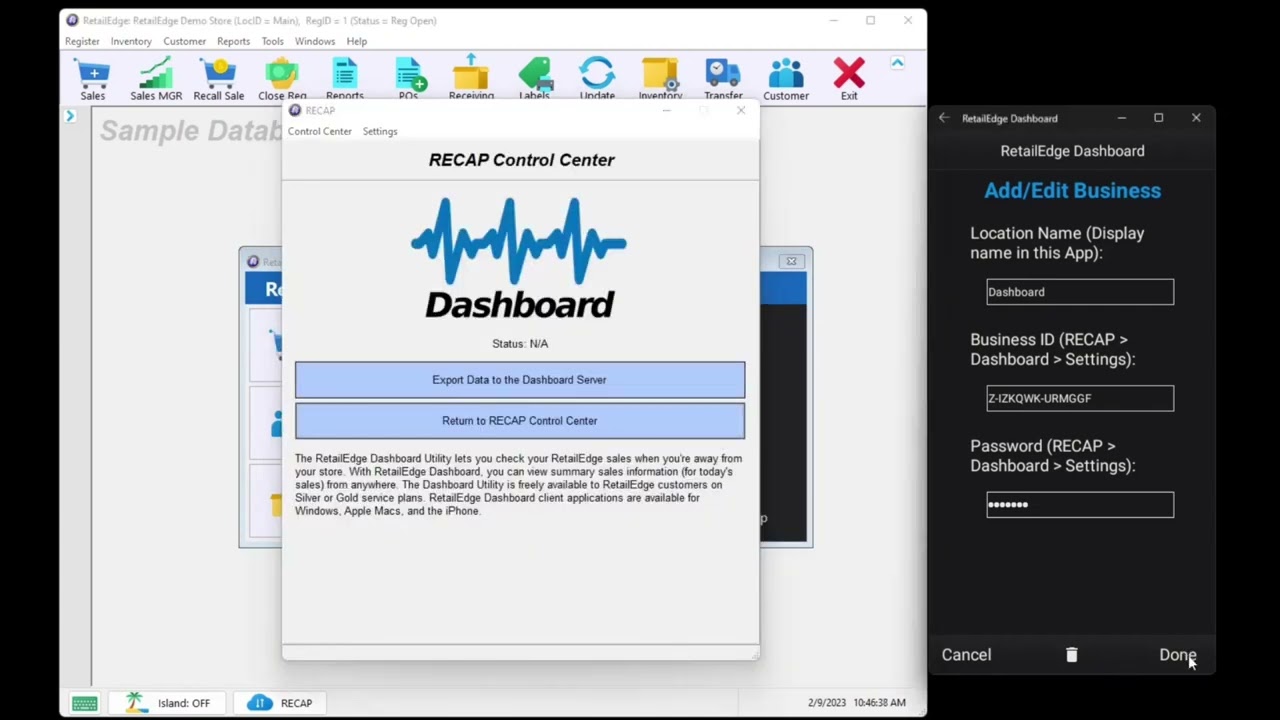Click Export Data to the Dashboard Server
The image size is (1280, 720).
coord(520,380)
